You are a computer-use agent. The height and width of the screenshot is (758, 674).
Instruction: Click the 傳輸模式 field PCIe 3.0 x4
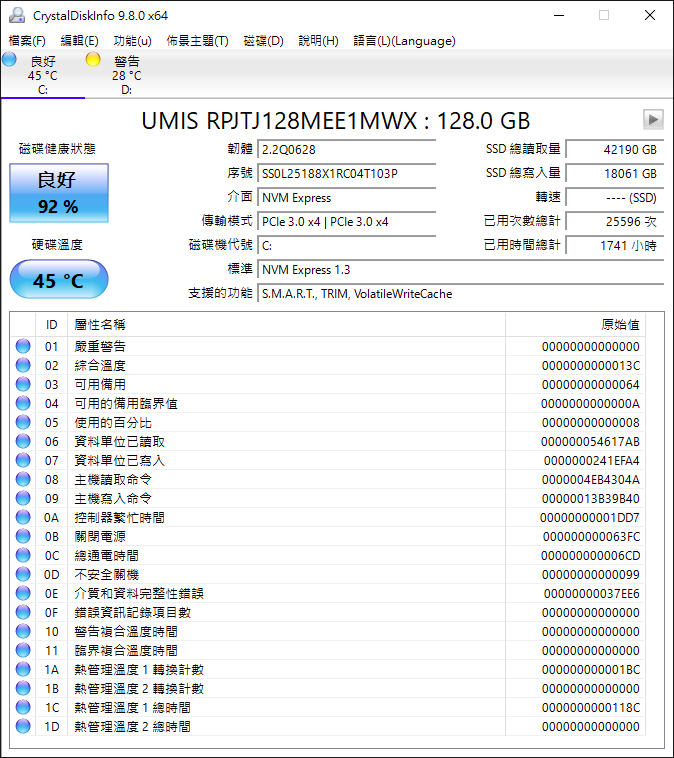[346, 222]
